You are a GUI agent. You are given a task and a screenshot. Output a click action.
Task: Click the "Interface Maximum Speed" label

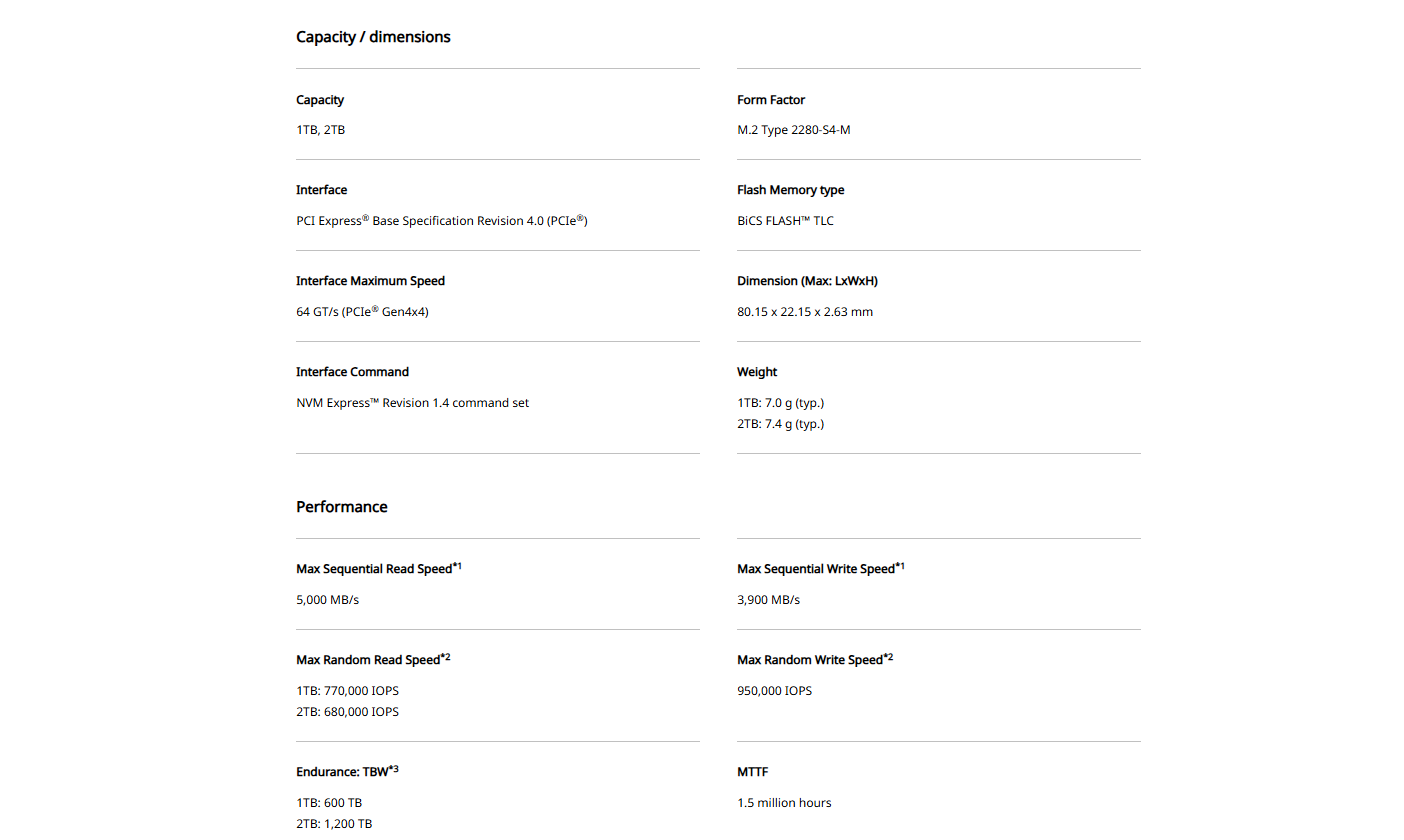[x=370, y=281]
